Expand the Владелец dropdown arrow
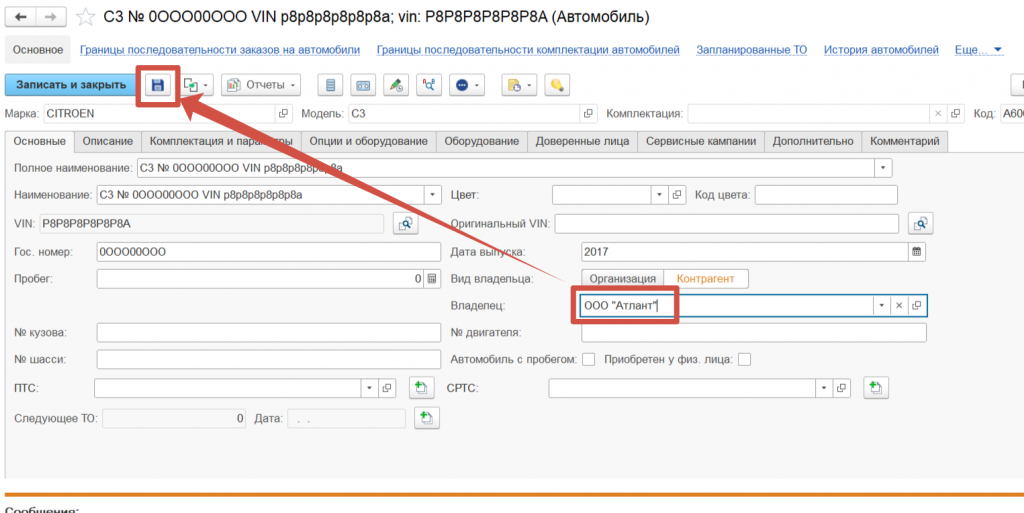This screenshot has height=513, width=1024. (881, 305)
